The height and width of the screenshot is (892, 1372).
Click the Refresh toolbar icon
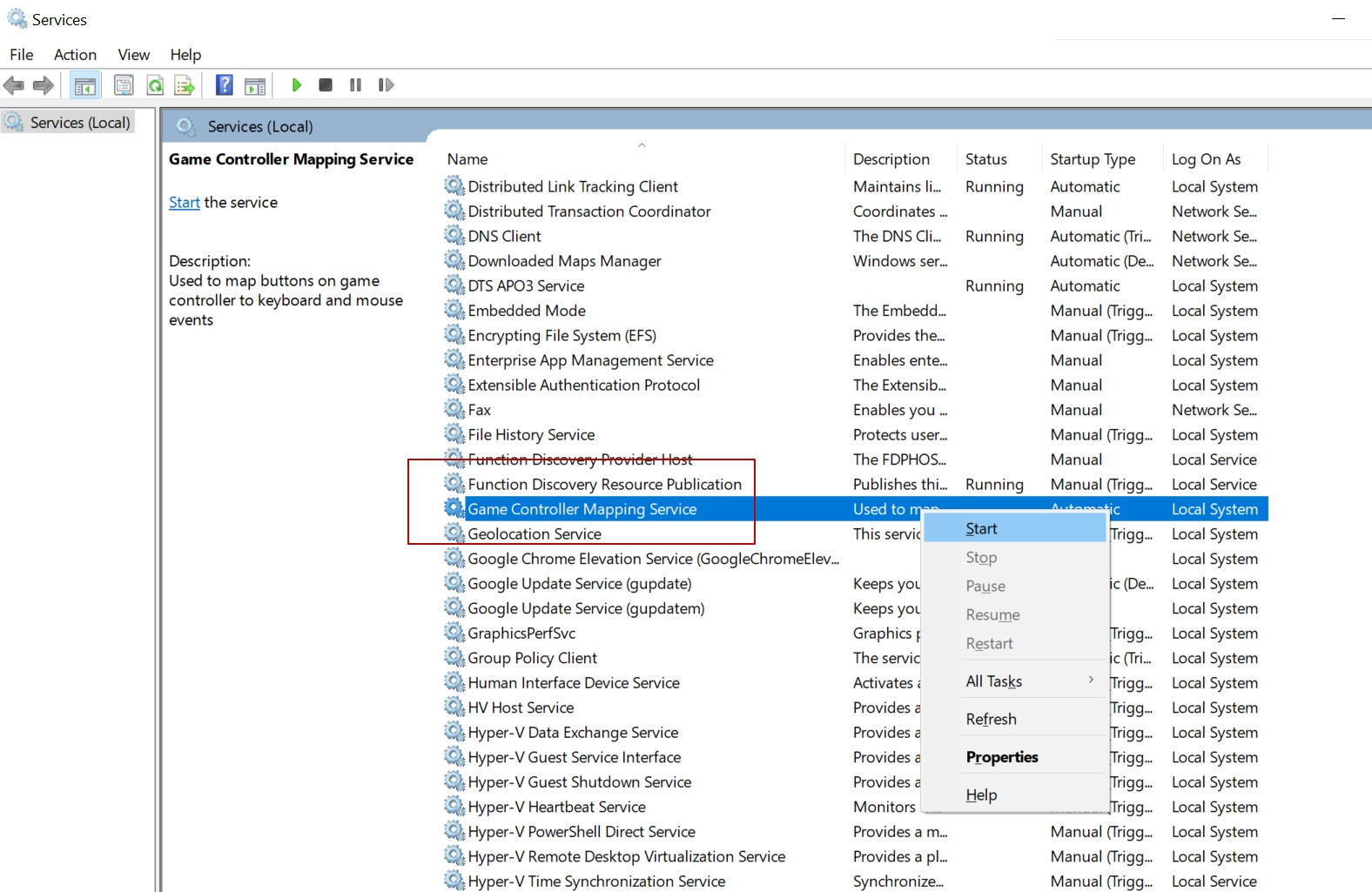(155, 85)
